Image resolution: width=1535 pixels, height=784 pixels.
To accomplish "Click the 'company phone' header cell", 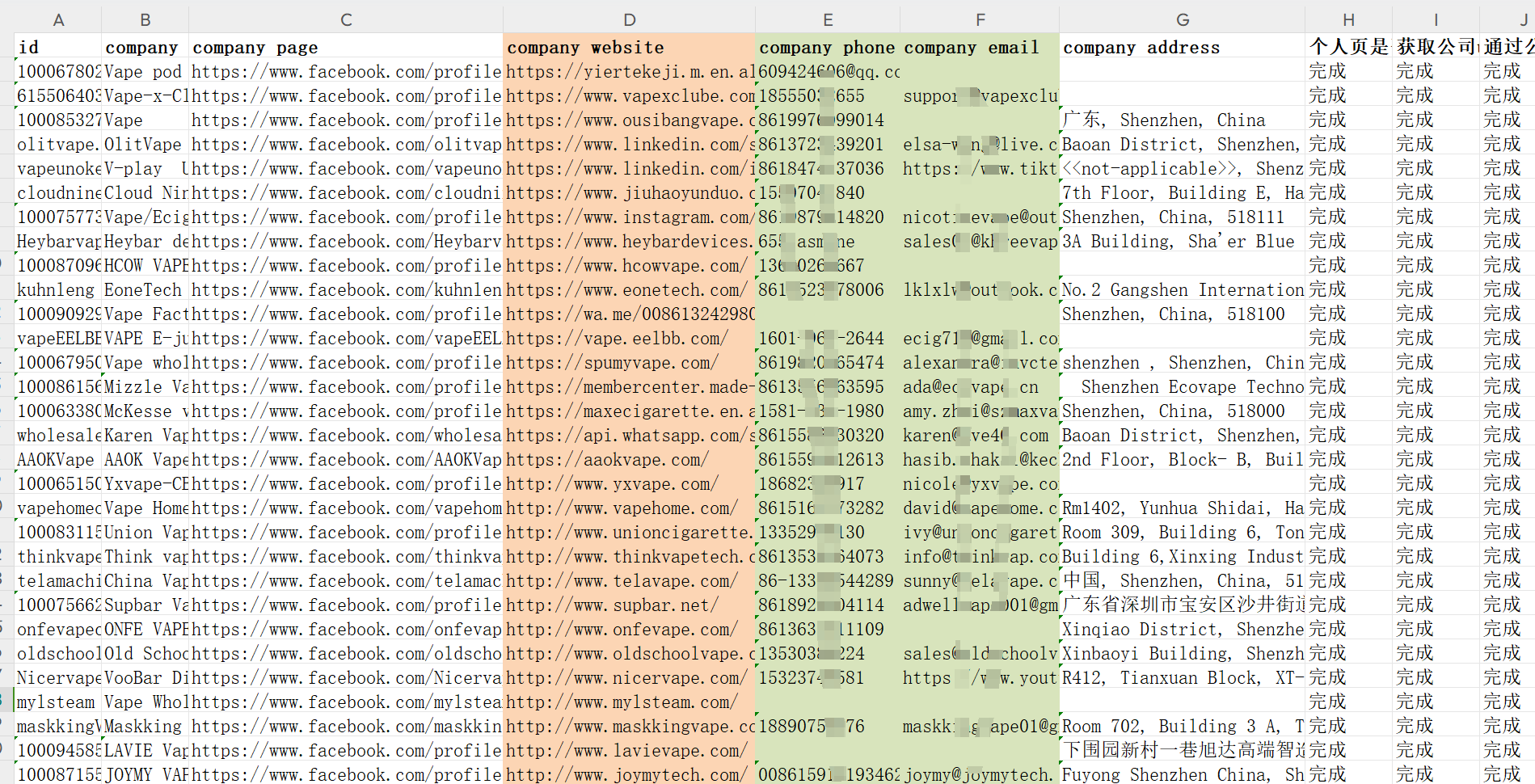I will 828,47.
